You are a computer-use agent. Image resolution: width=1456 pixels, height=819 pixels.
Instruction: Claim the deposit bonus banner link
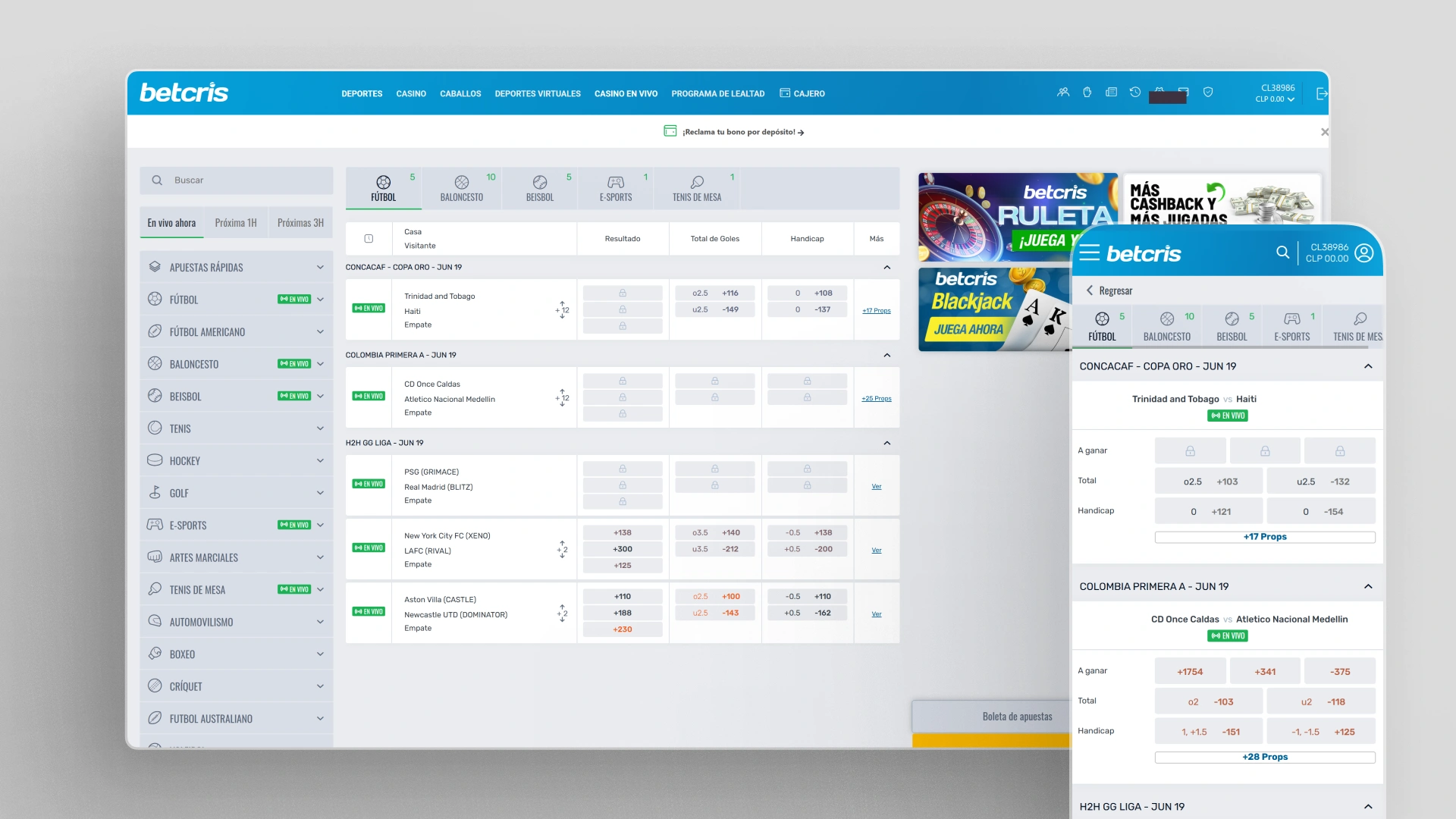point(742,132)
